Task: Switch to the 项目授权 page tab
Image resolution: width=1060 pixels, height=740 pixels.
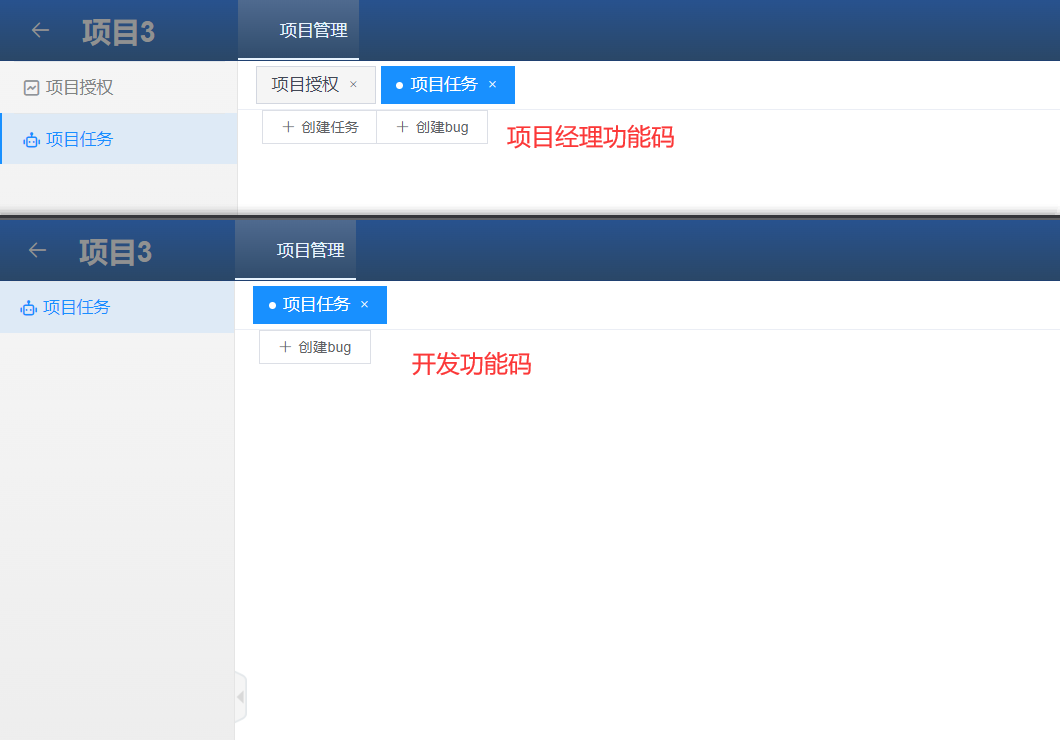Action: 305,85
